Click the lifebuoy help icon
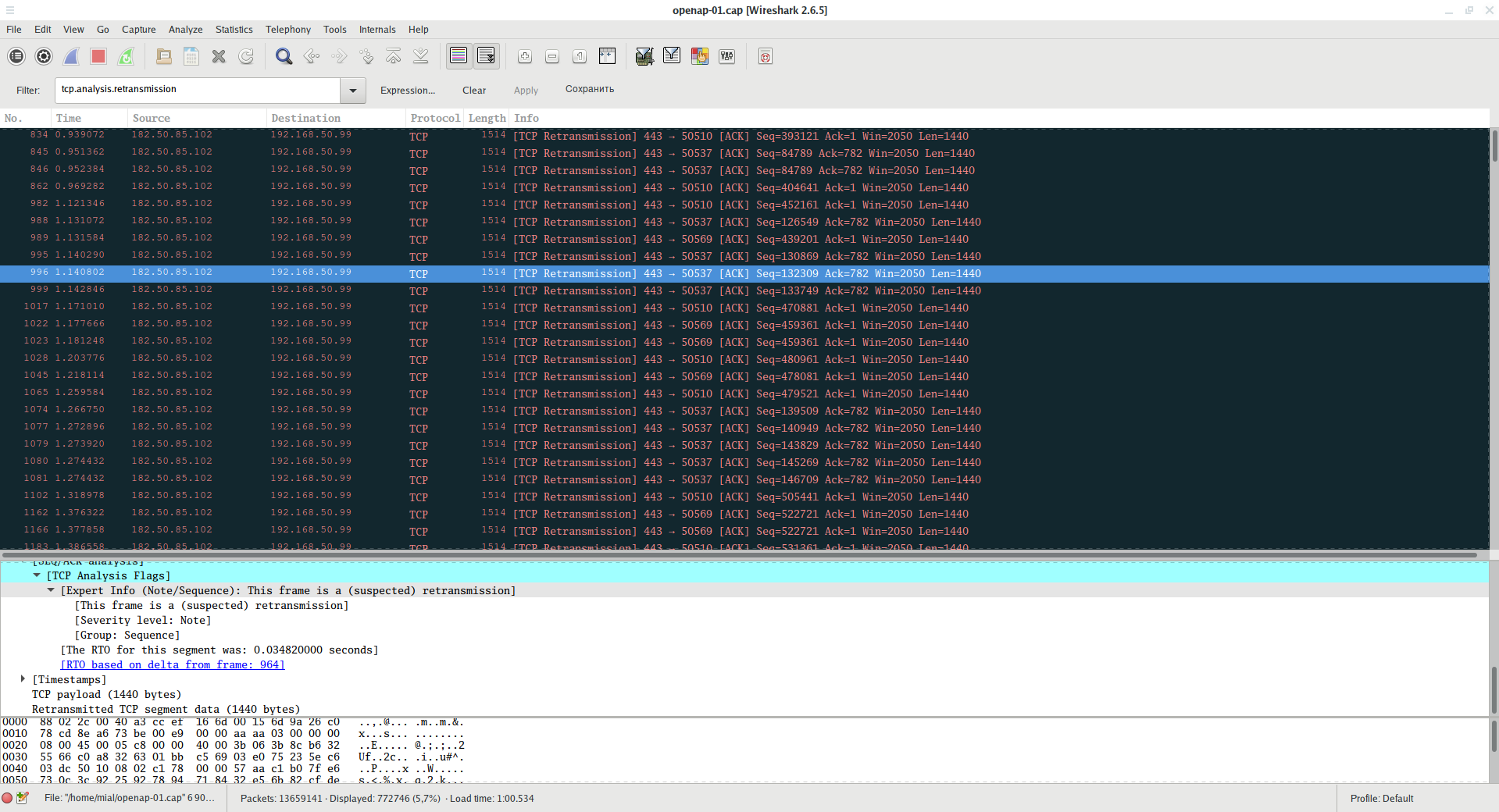Screen dimensions: 1499x812 [765, 56]
